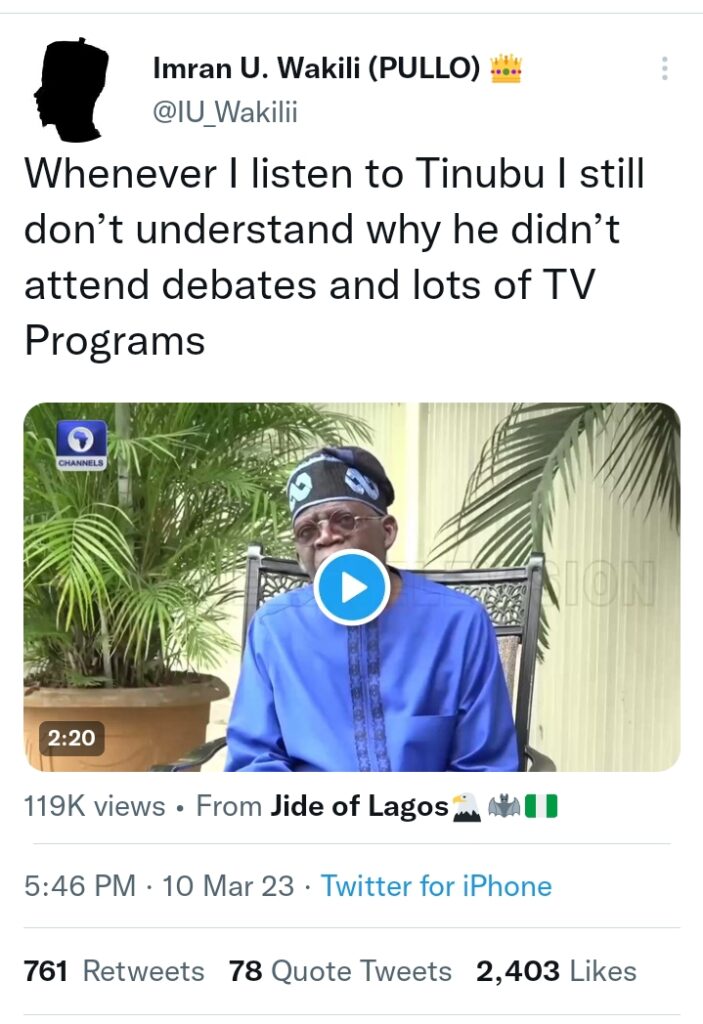This screenshot has height=1024, width=703.
Task: View the 2,403 Likes list
Action: [x=556, y=971]
